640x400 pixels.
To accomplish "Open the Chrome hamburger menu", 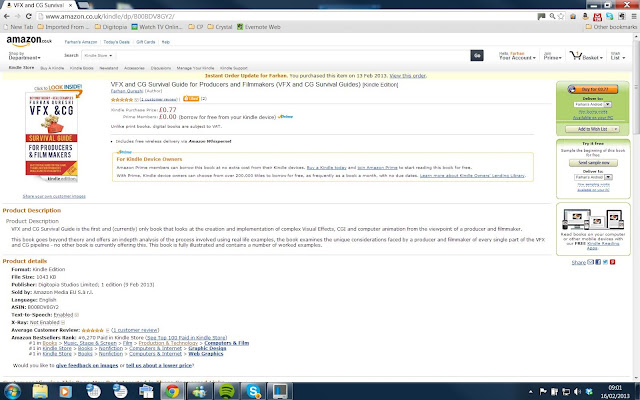I will click(x=634, y=16).
